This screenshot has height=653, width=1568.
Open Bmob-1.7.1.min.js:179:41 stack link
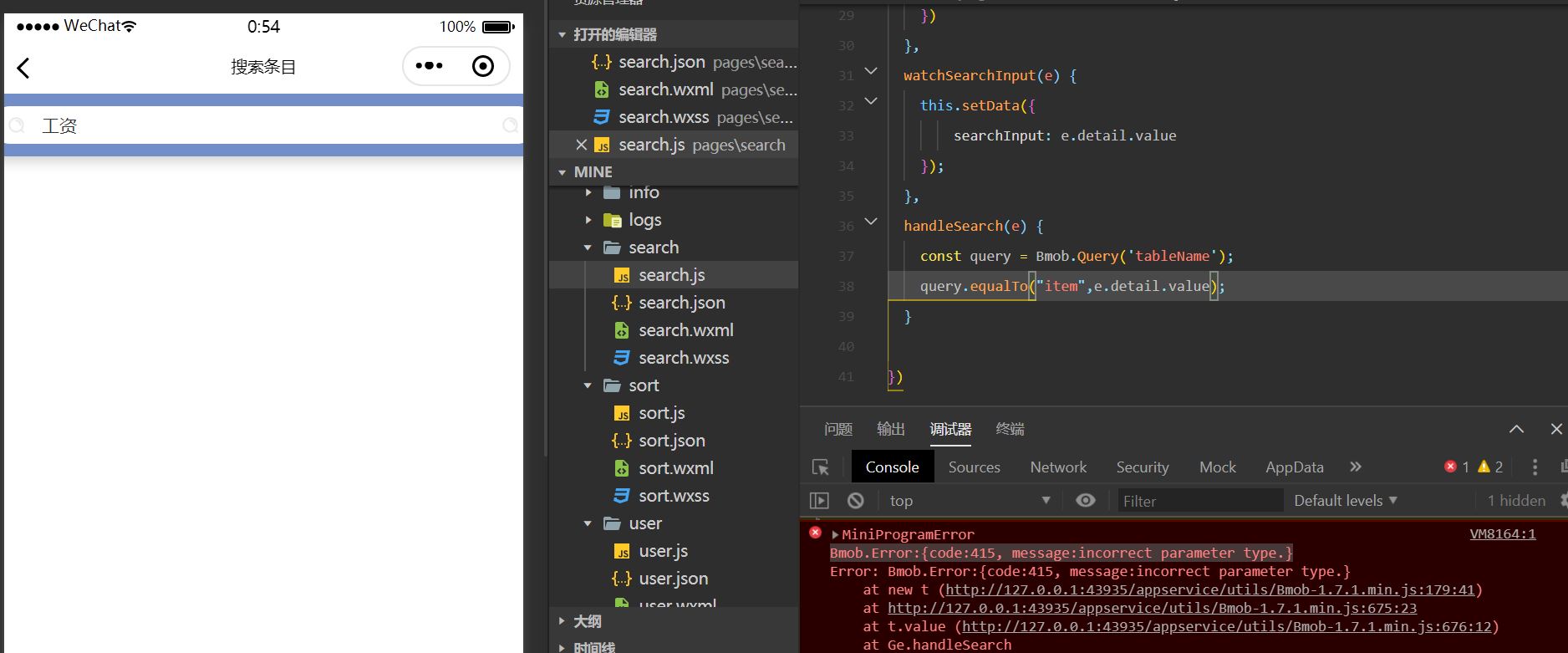point(1210,589)
